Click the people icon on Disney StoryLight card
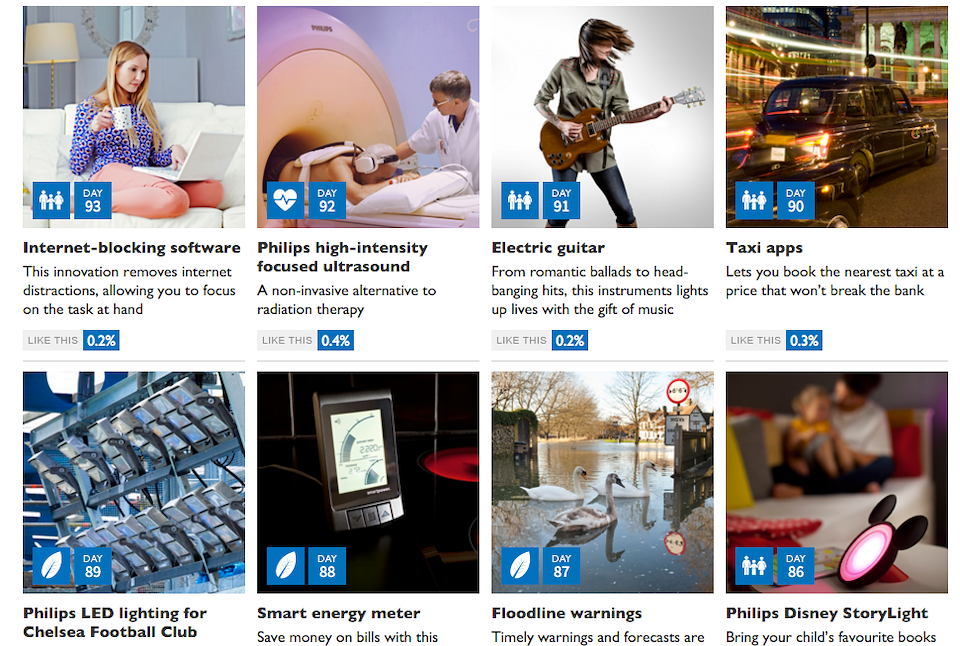The image size is (960, 646). 754,566
